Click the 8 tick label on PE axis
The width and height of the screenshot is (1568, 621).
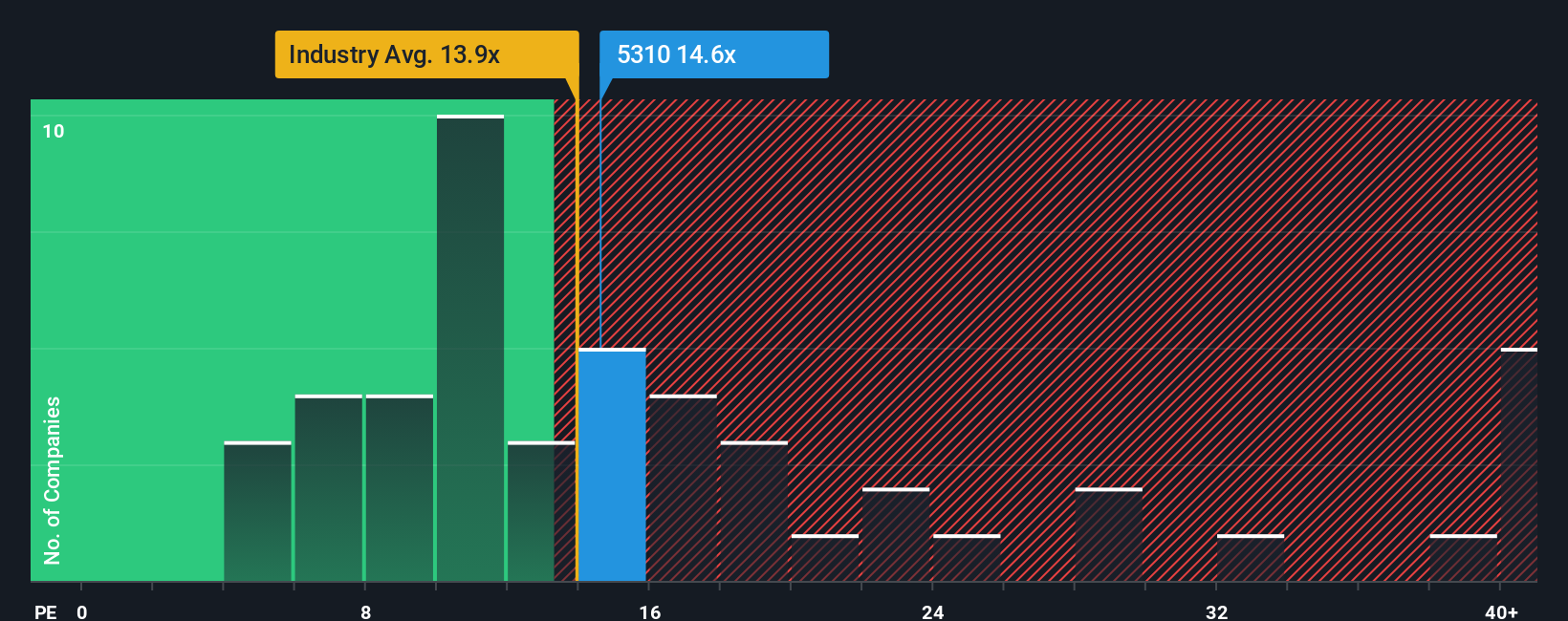click(366, 611)
